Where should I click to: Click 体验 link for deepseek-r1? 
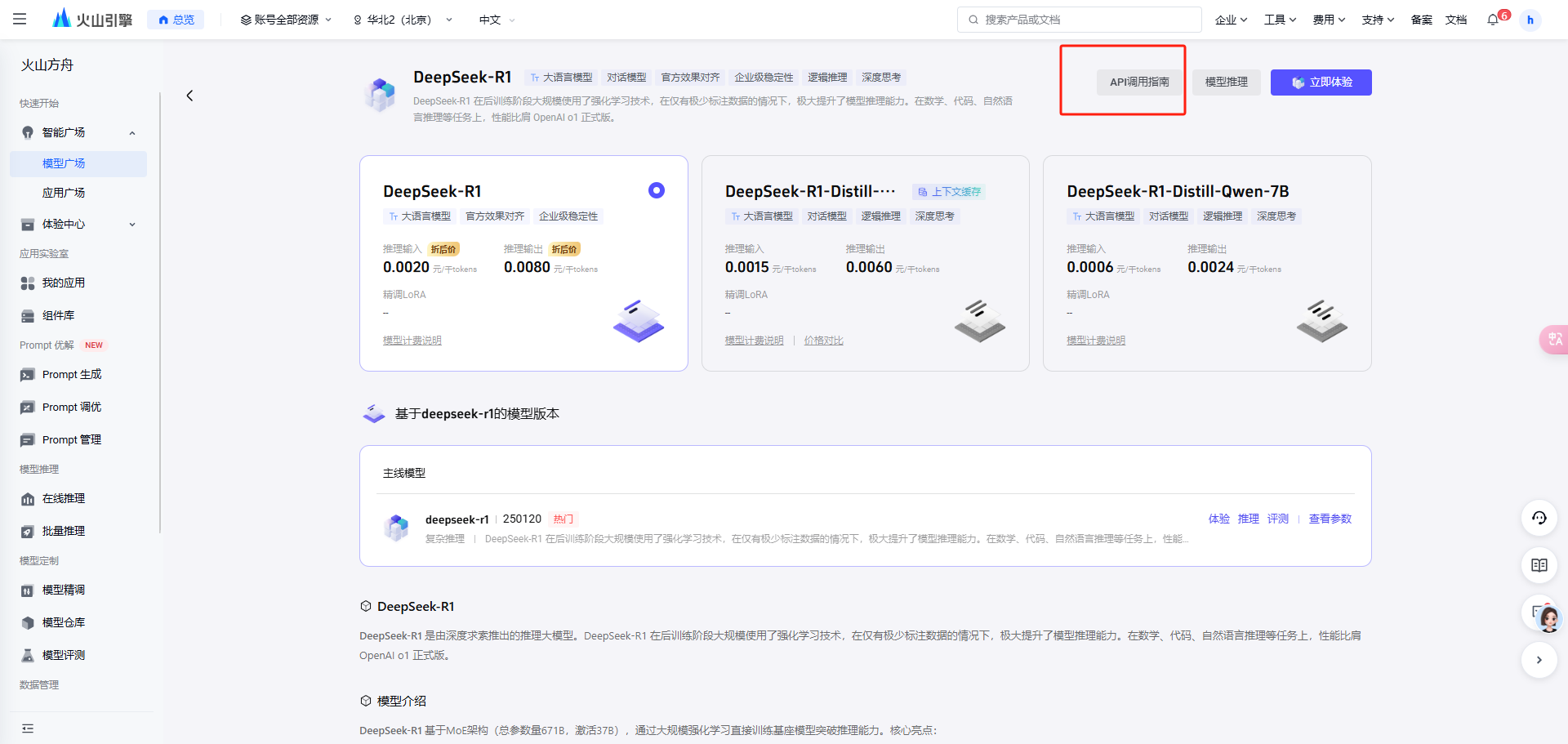pos(1218,519)
